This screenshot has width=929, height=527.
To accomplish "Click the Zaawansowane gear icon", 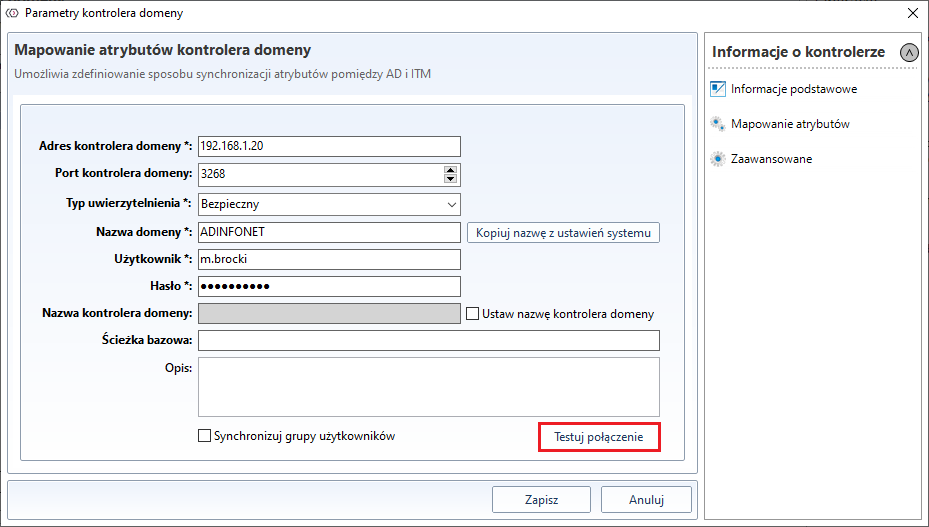I will (x=717, y=159).
